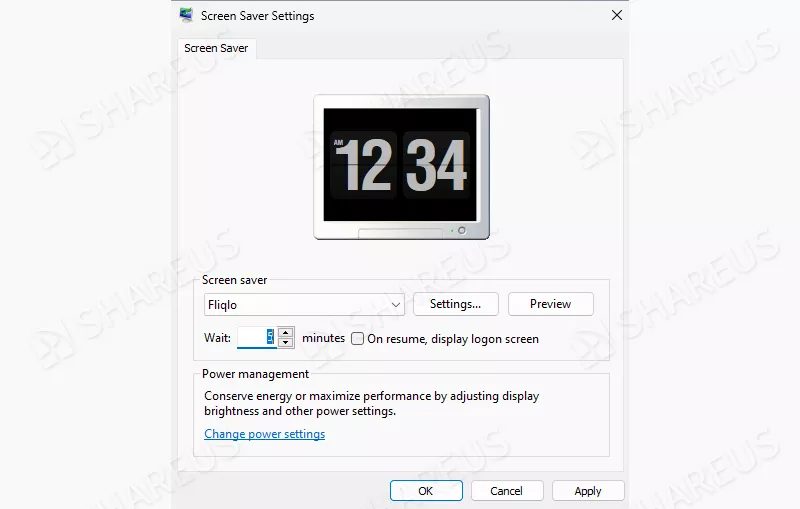
Task: Click the 'minutes' label text
Action: coord(323,338)
